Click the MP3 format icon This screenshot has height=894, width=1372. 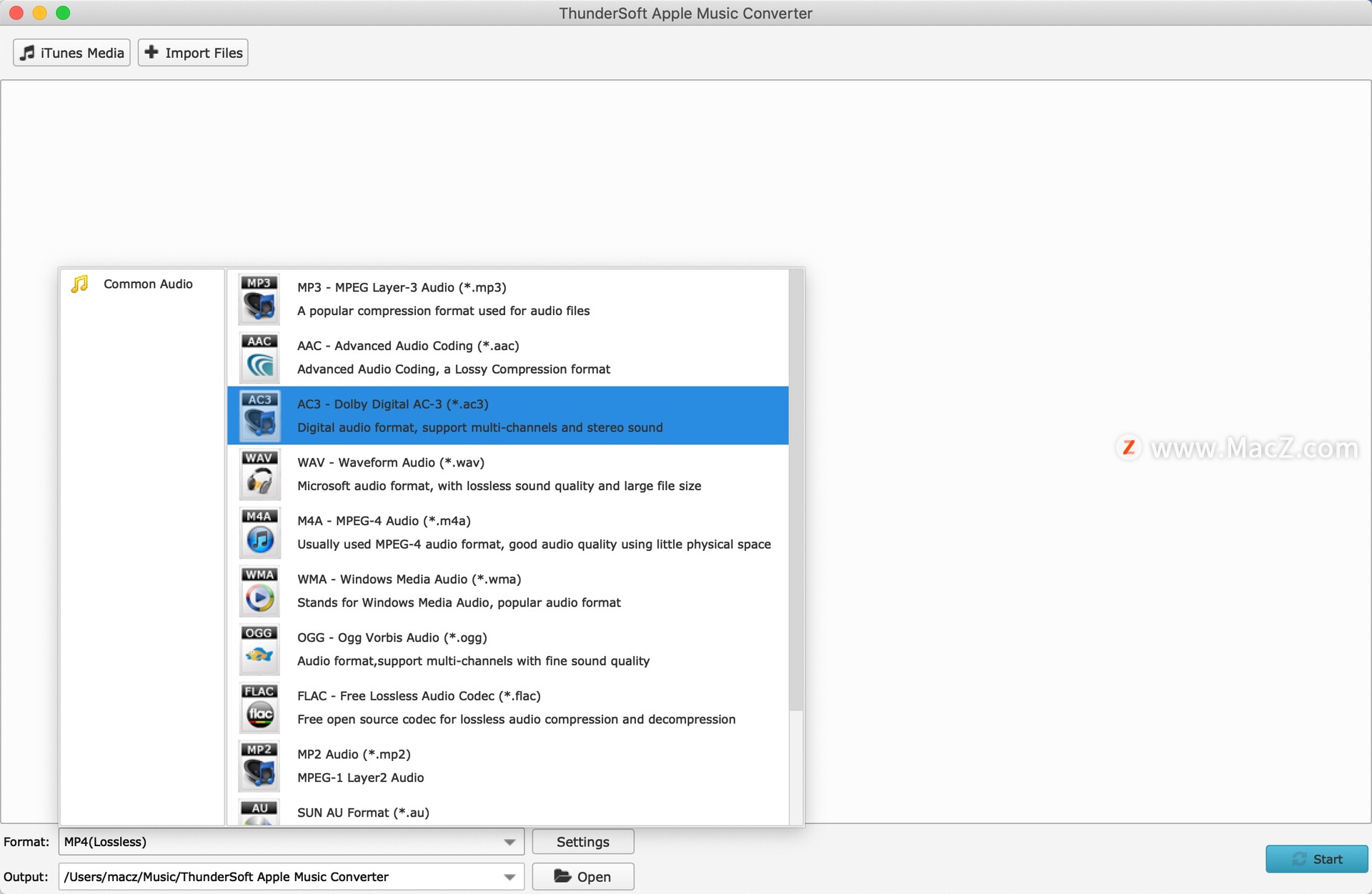point(259,299)
